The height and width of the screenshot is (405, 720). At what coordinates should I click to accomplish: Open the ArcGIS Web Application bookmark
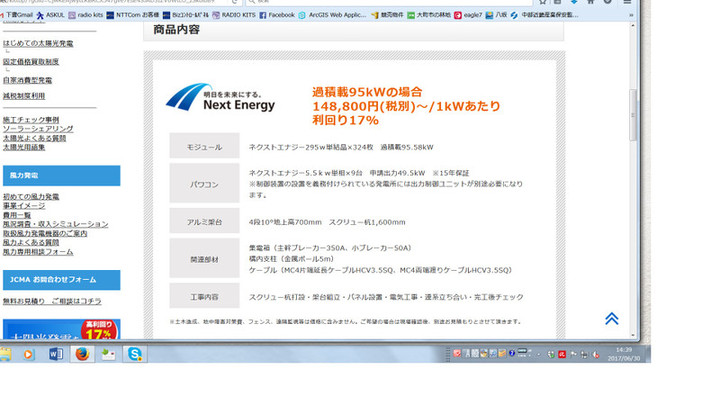tap(342, 15)
